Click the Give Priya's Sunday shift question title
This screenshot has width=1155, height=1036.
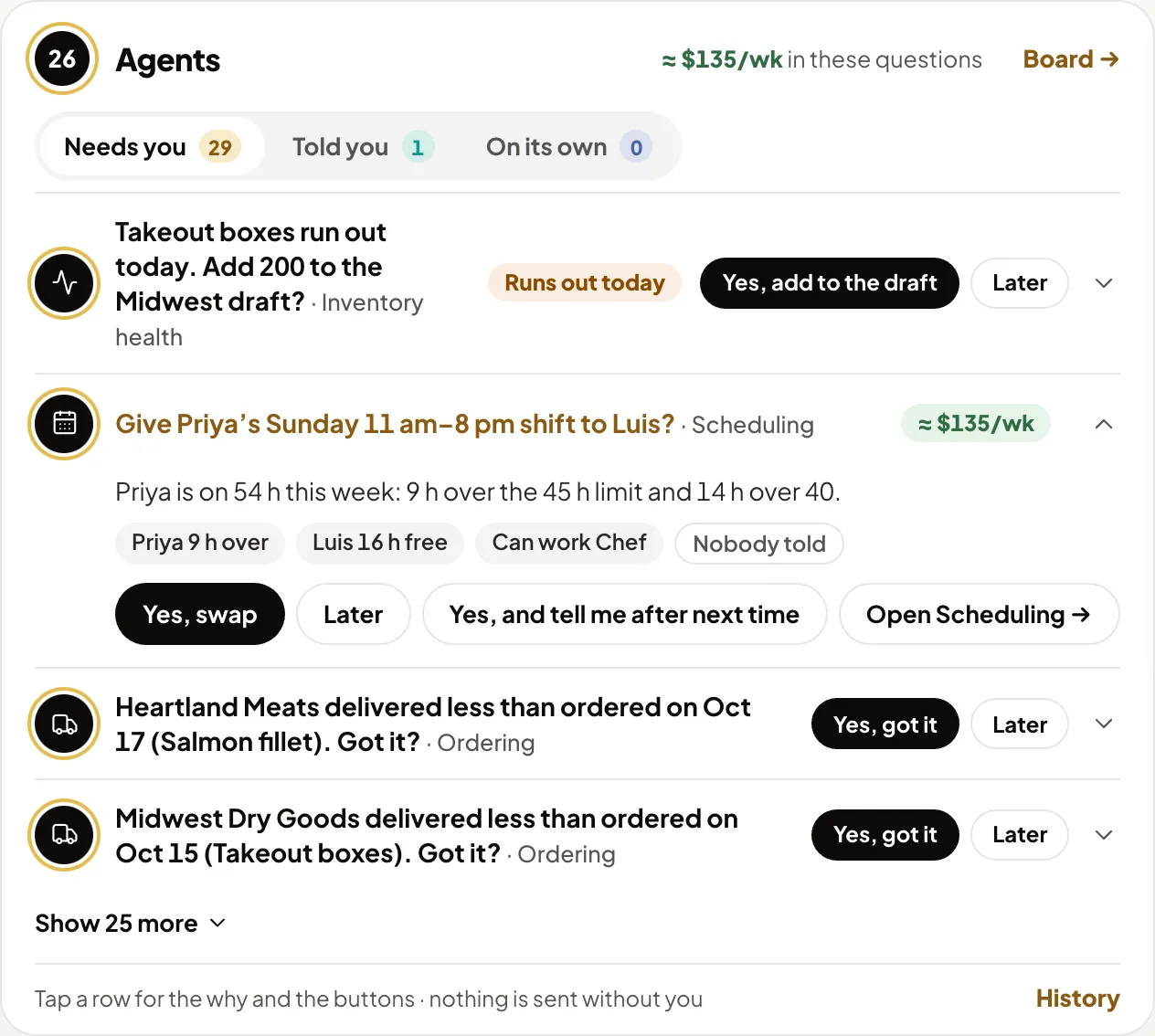click(395, 424)
